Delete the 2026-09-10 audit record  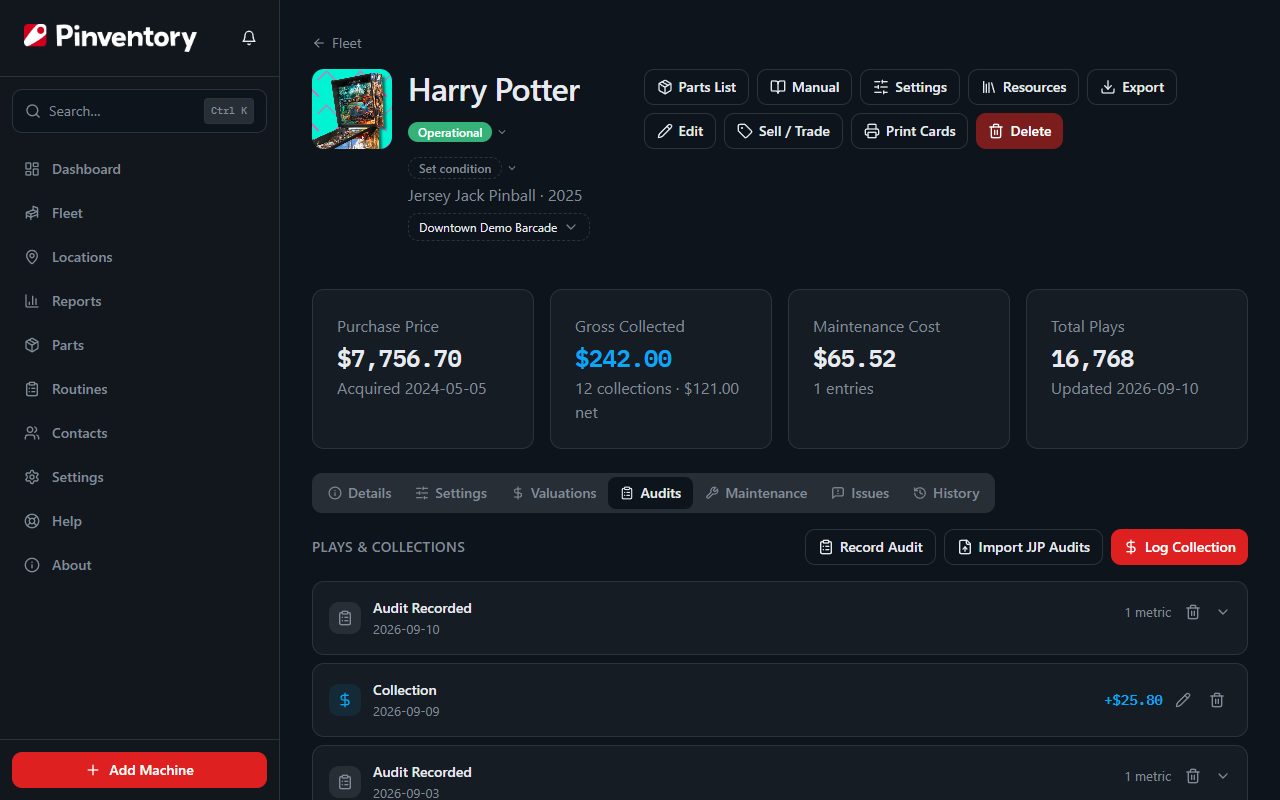point(1193,612)
